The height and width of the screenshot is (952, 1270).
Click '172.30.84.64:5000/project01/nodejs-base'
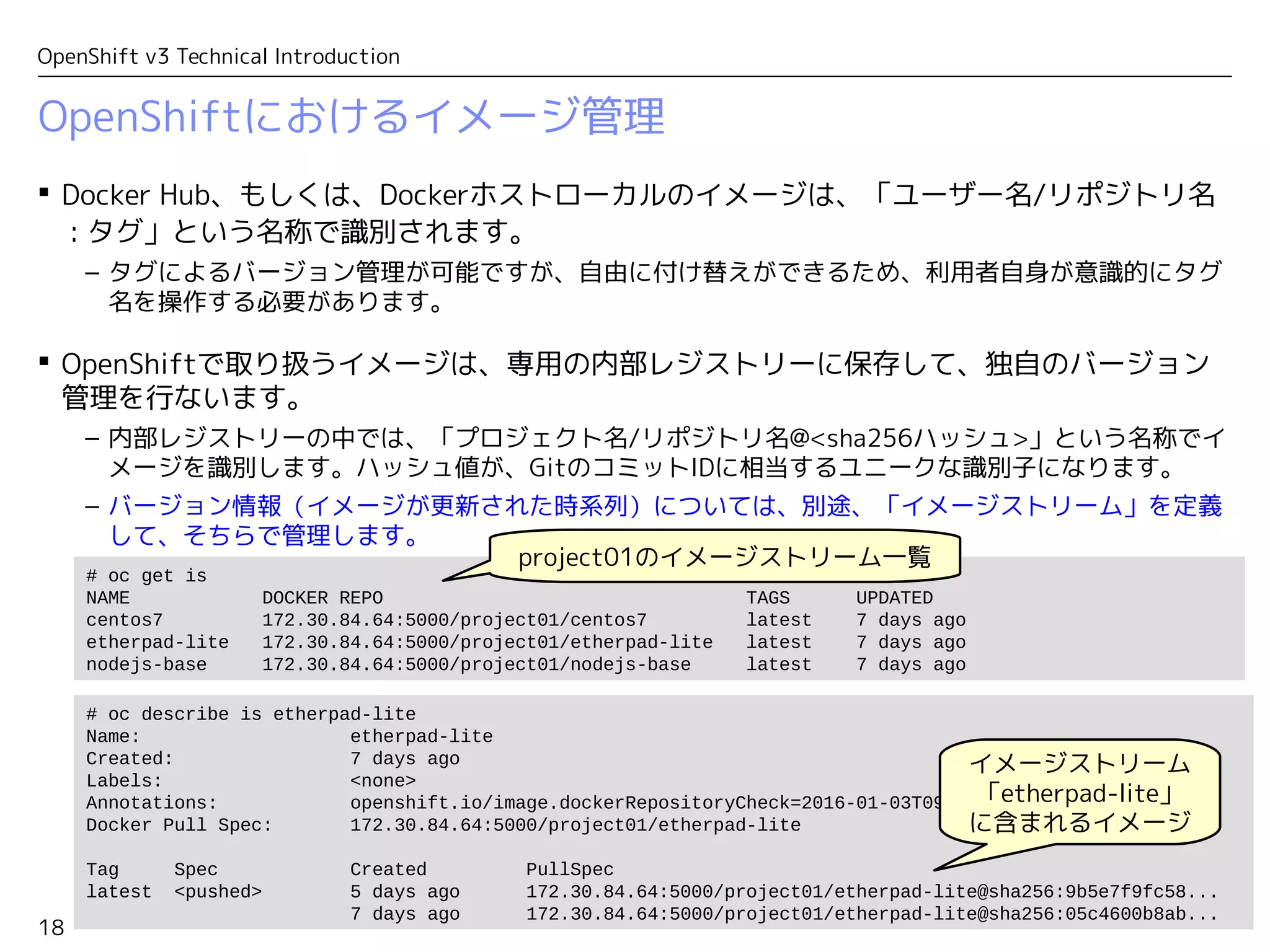coord(476,664)
